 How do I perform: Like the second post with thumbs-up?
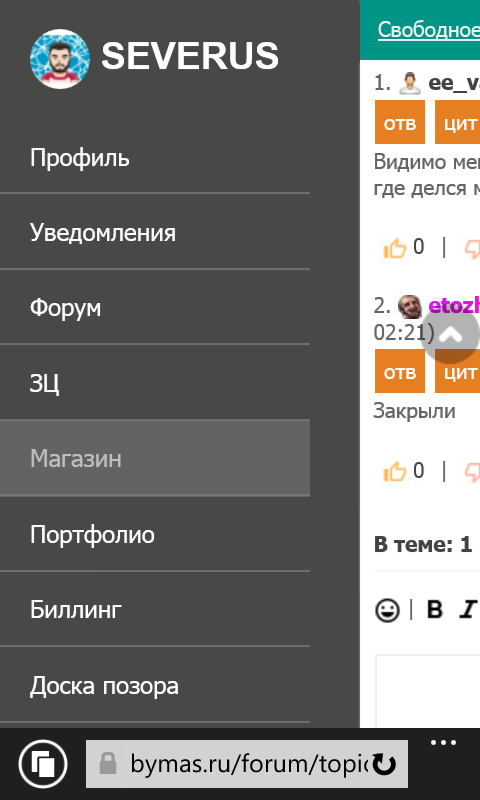pyautogui.click(x=394, y=471)
